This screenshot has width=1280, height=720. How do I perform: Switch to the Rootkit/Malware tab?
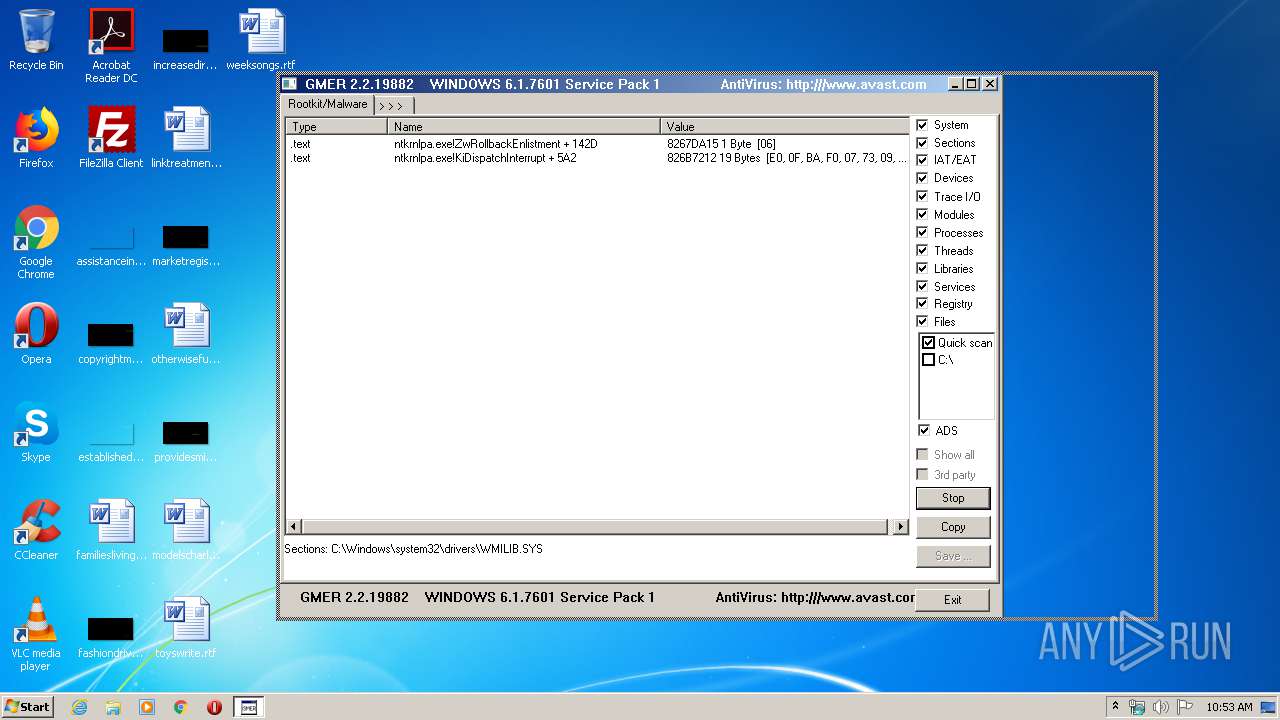[x=328, y=104]
